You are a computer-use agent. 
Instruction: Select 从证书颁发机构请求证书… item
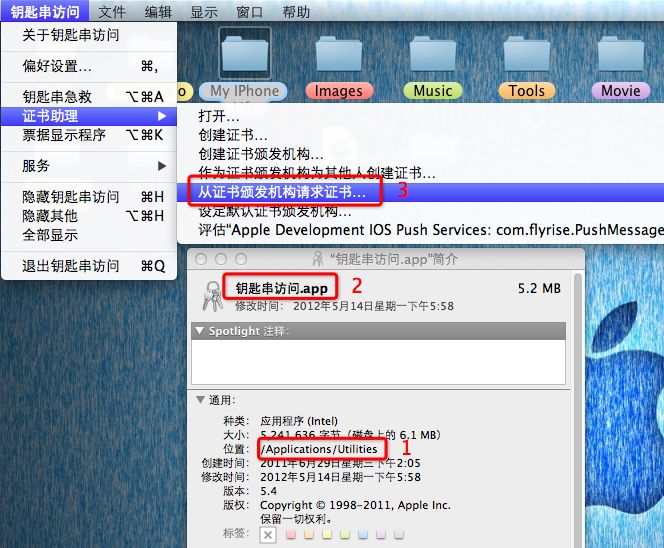point(420,192)
